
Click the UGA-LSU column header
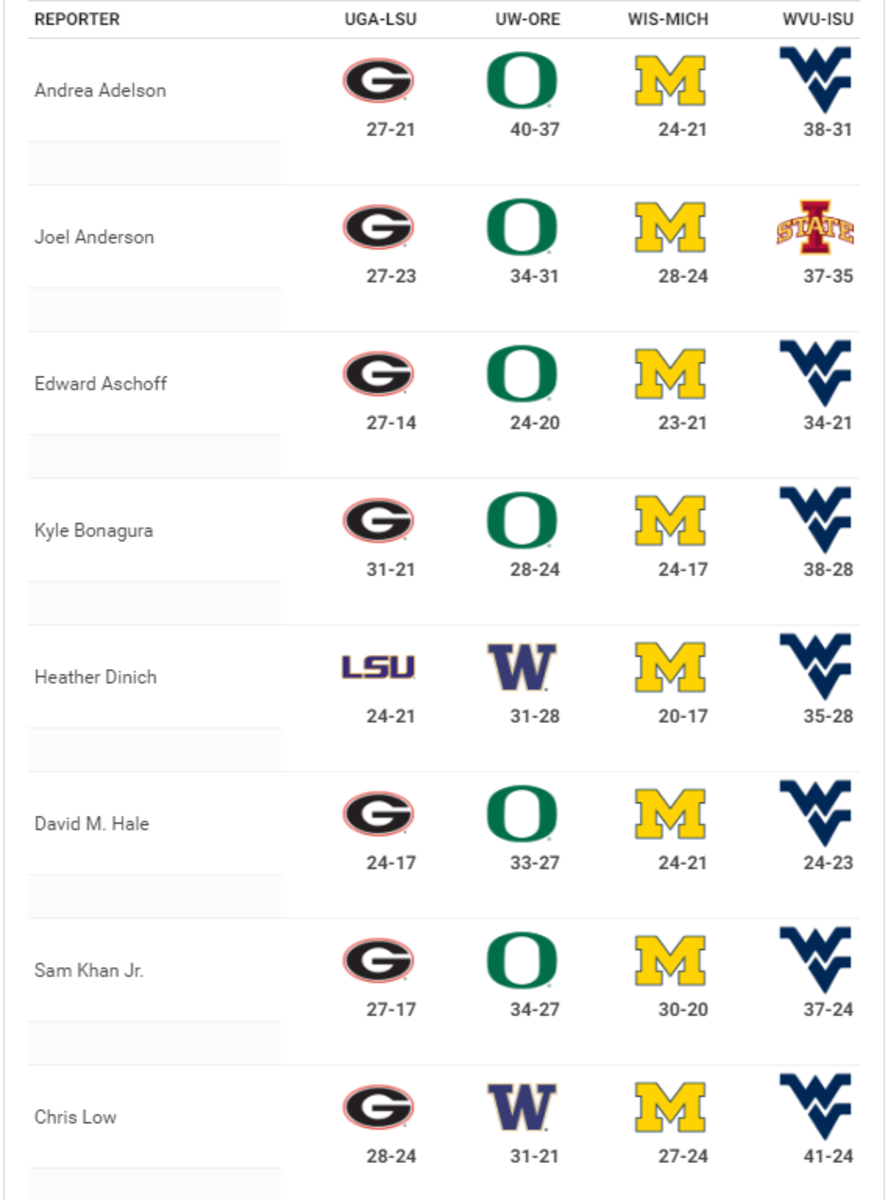(380, 20)
